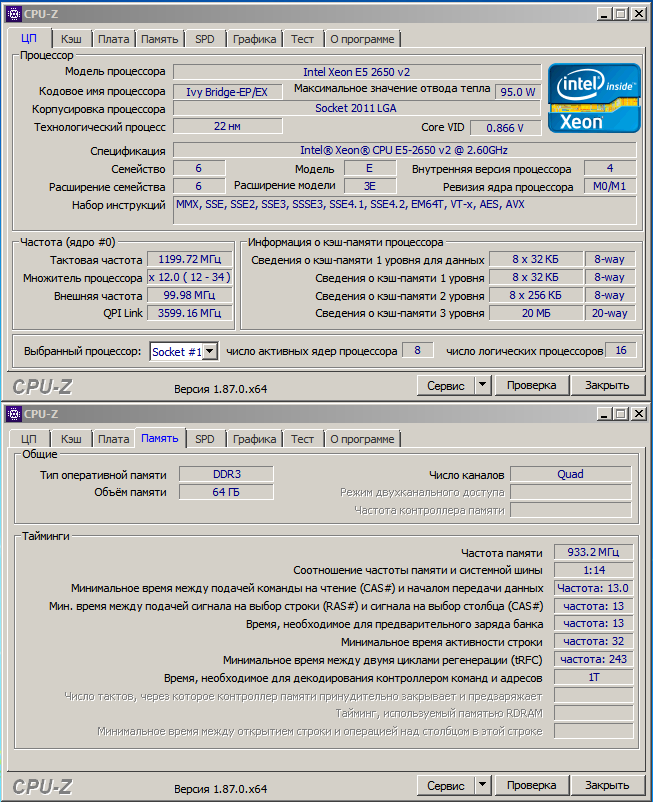Image resolution: width=653 pixels, height=802 pixels.
Task: Click instruction set list MMX, SSE, SSE2
Action: 404,210
